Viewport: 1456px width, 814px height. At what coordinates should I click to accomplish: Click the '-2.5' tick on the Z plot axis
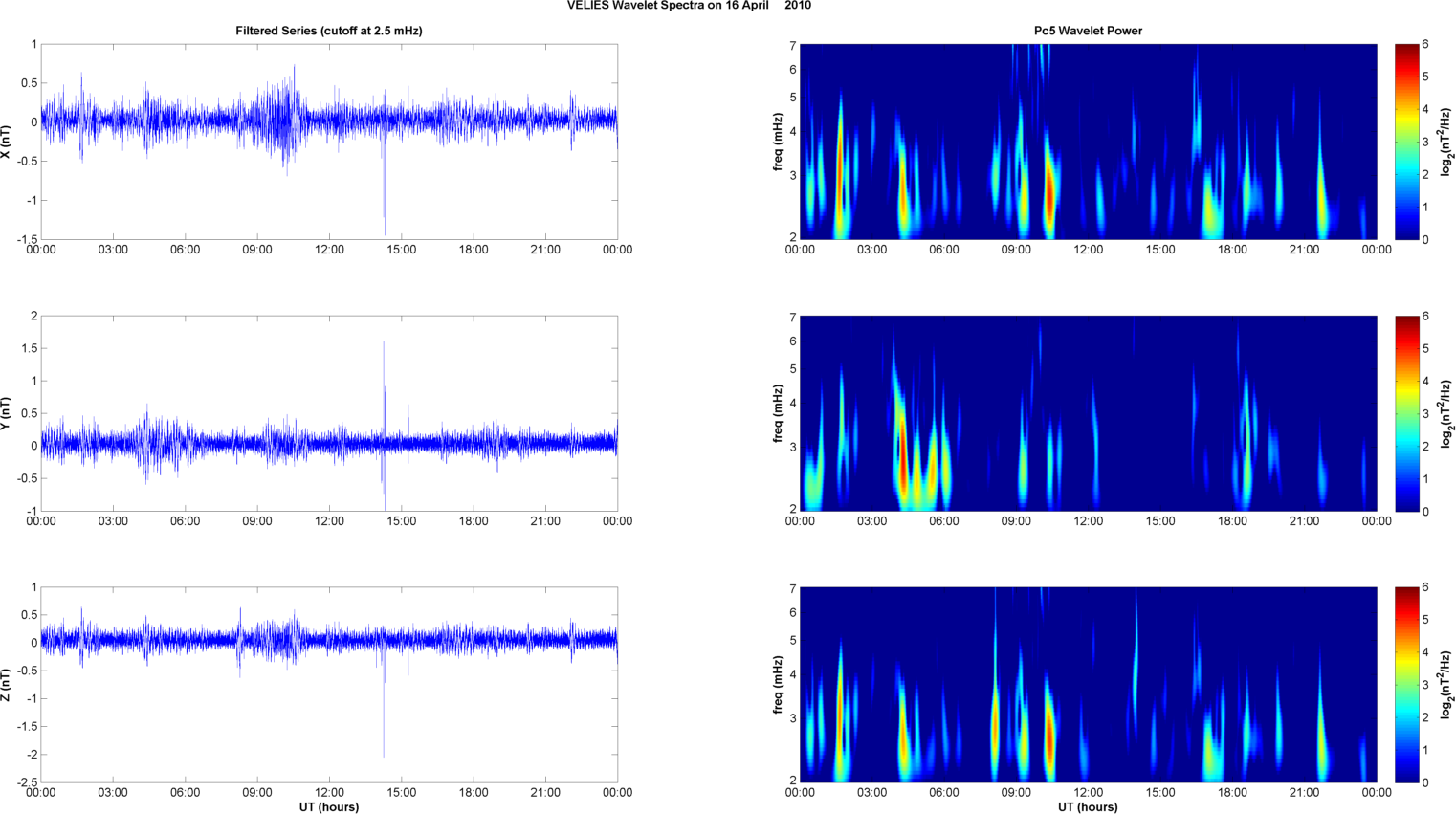tap(27, 782)
